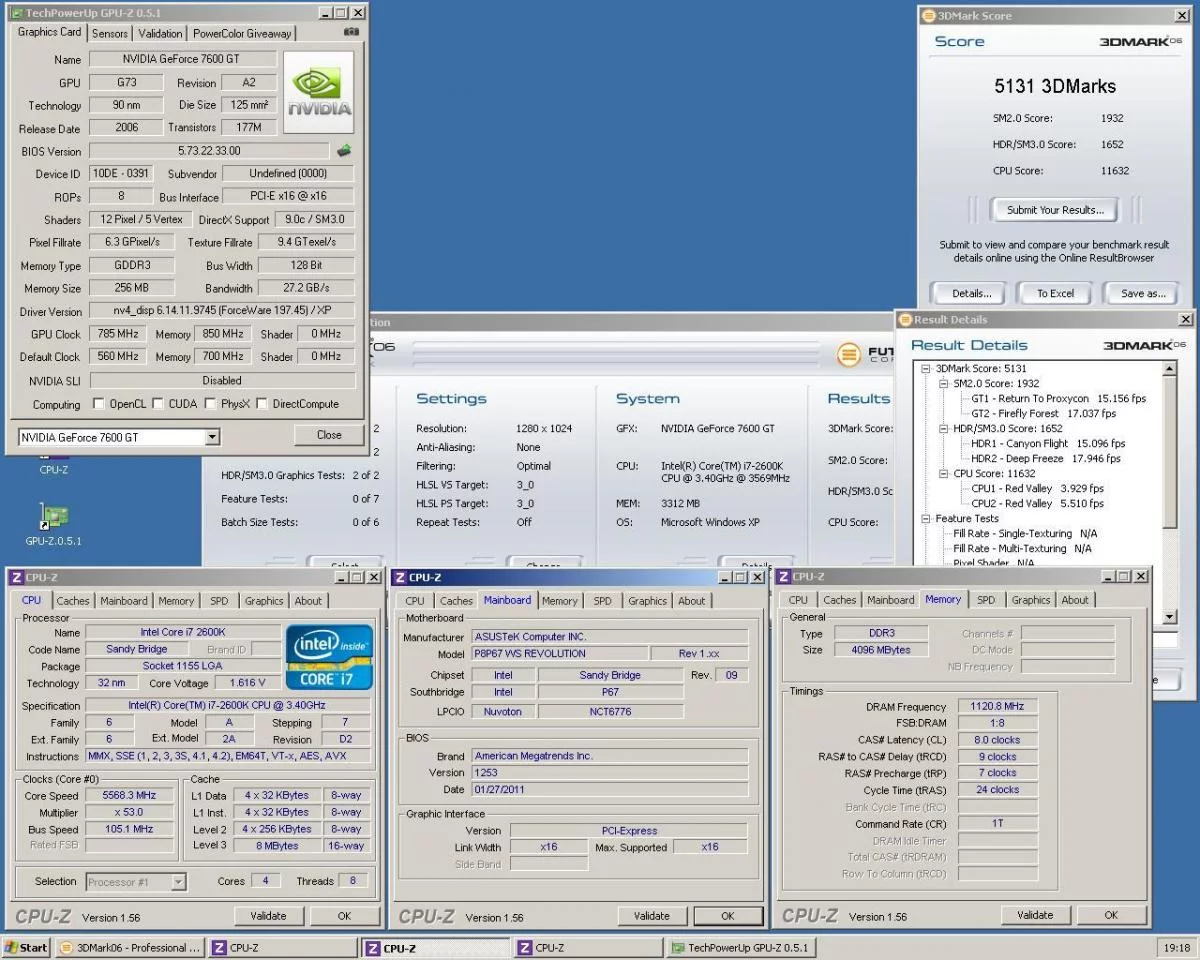Click Validate in the CPU-Z Memory window

1035,915
